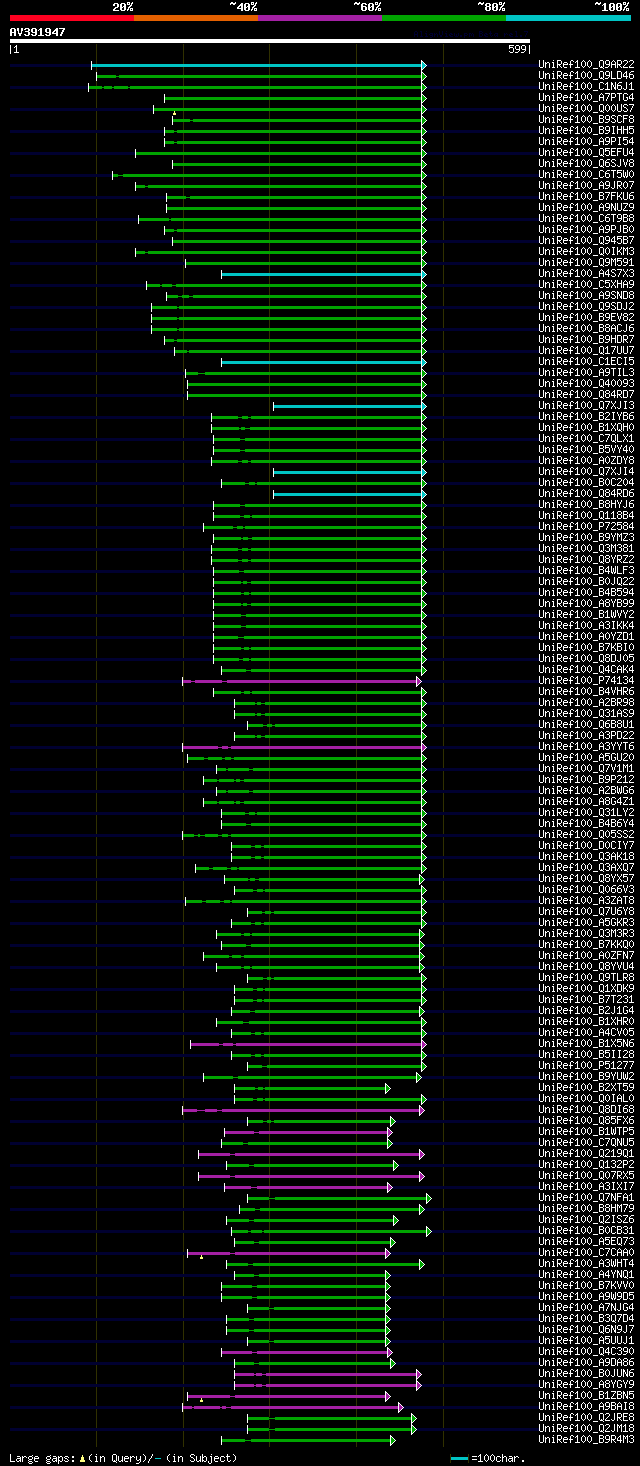Screen dimensions: 640x1466
Task: Click the UniRef100_Q7XJI4 label
Action: (586, 471)
